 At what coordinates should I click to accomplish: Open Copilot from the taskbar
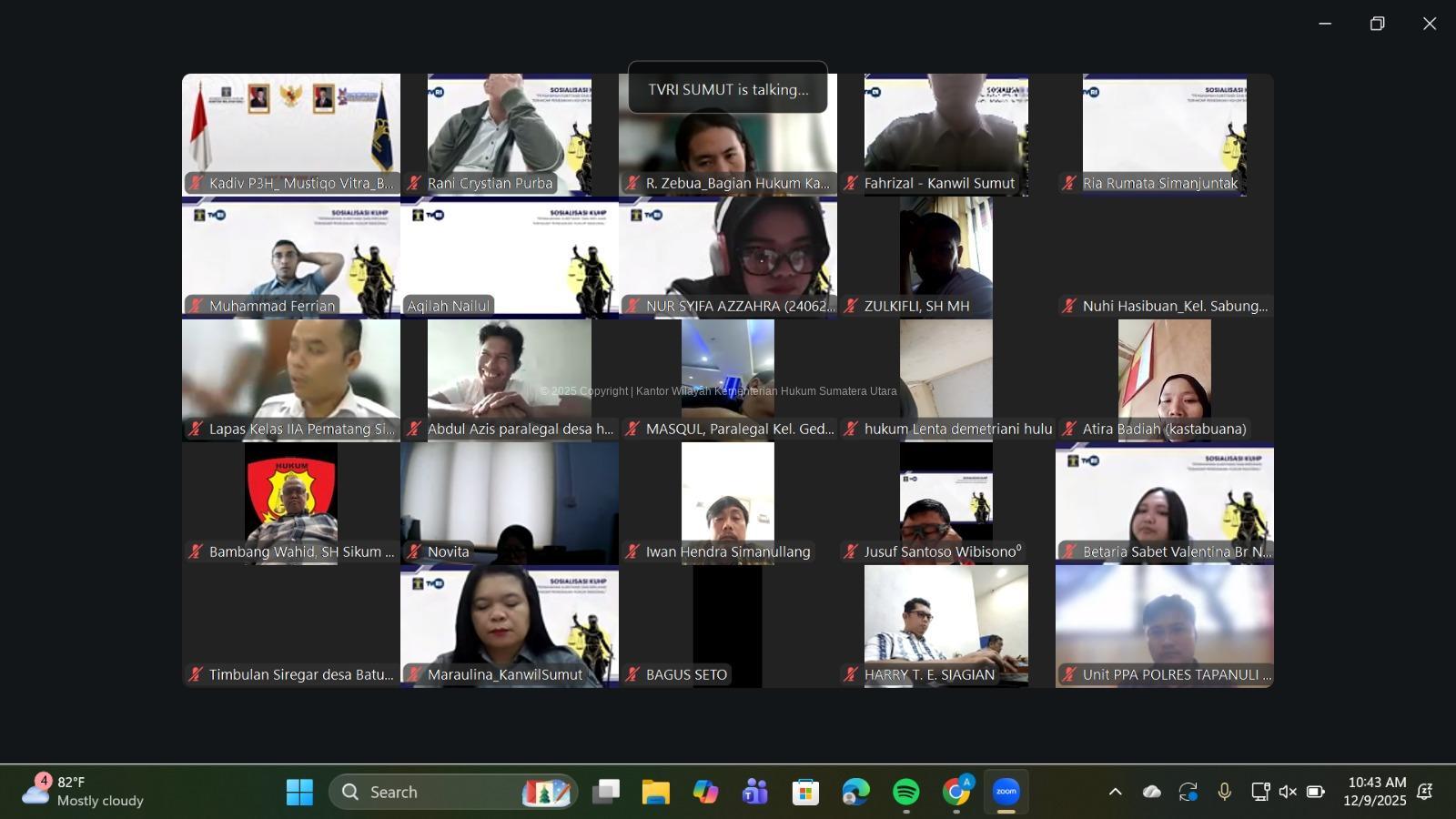(705, 792)
